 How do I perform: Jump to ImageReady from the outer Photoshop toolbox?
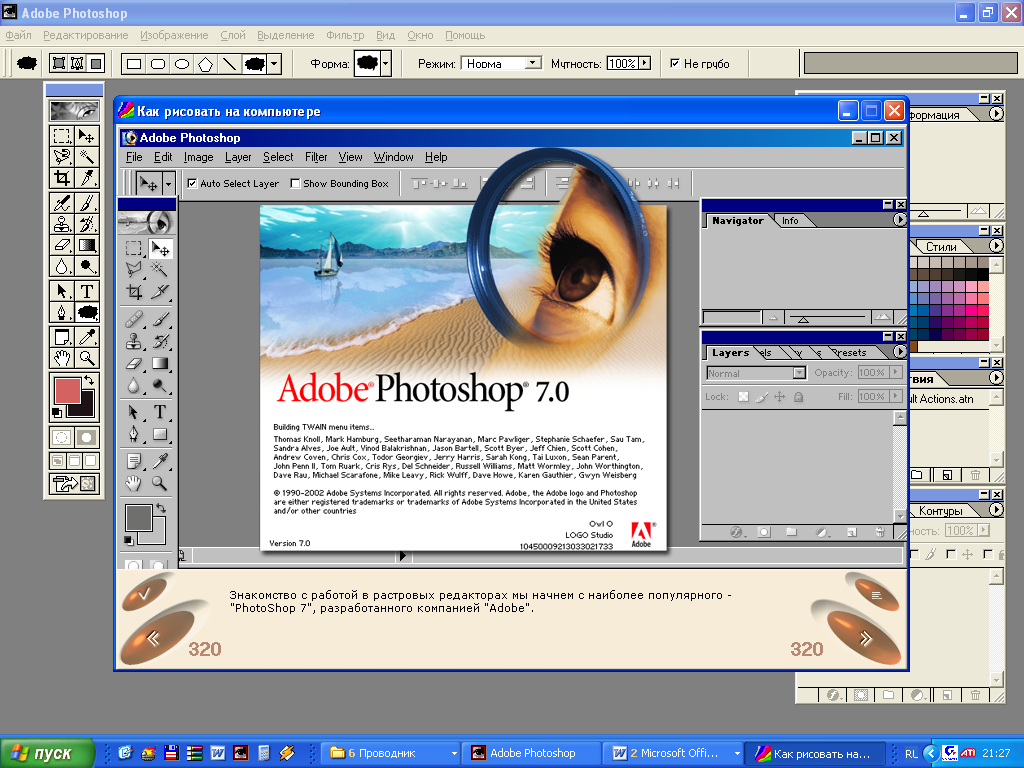click(x=74, y=484)
